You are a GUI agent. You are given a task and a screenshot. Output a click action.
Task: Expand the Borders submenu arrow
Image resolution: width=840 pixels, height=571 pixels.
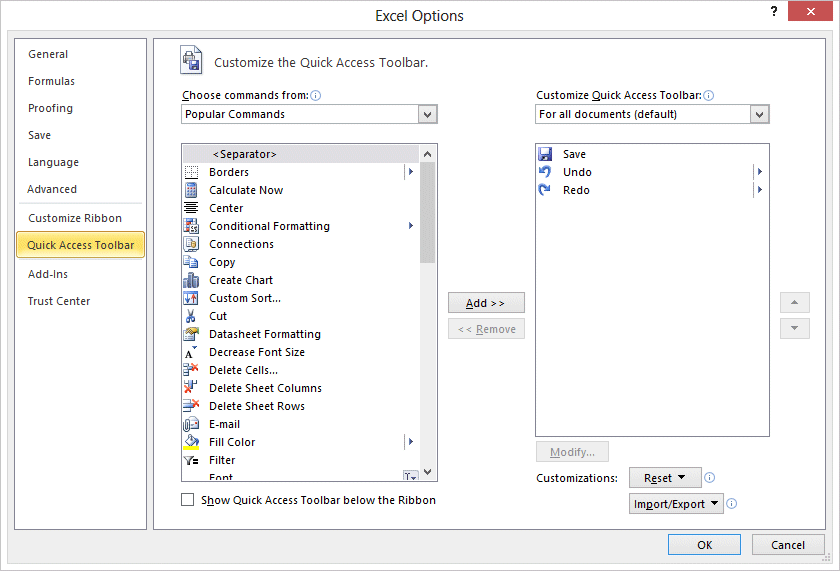coord(410,172)
